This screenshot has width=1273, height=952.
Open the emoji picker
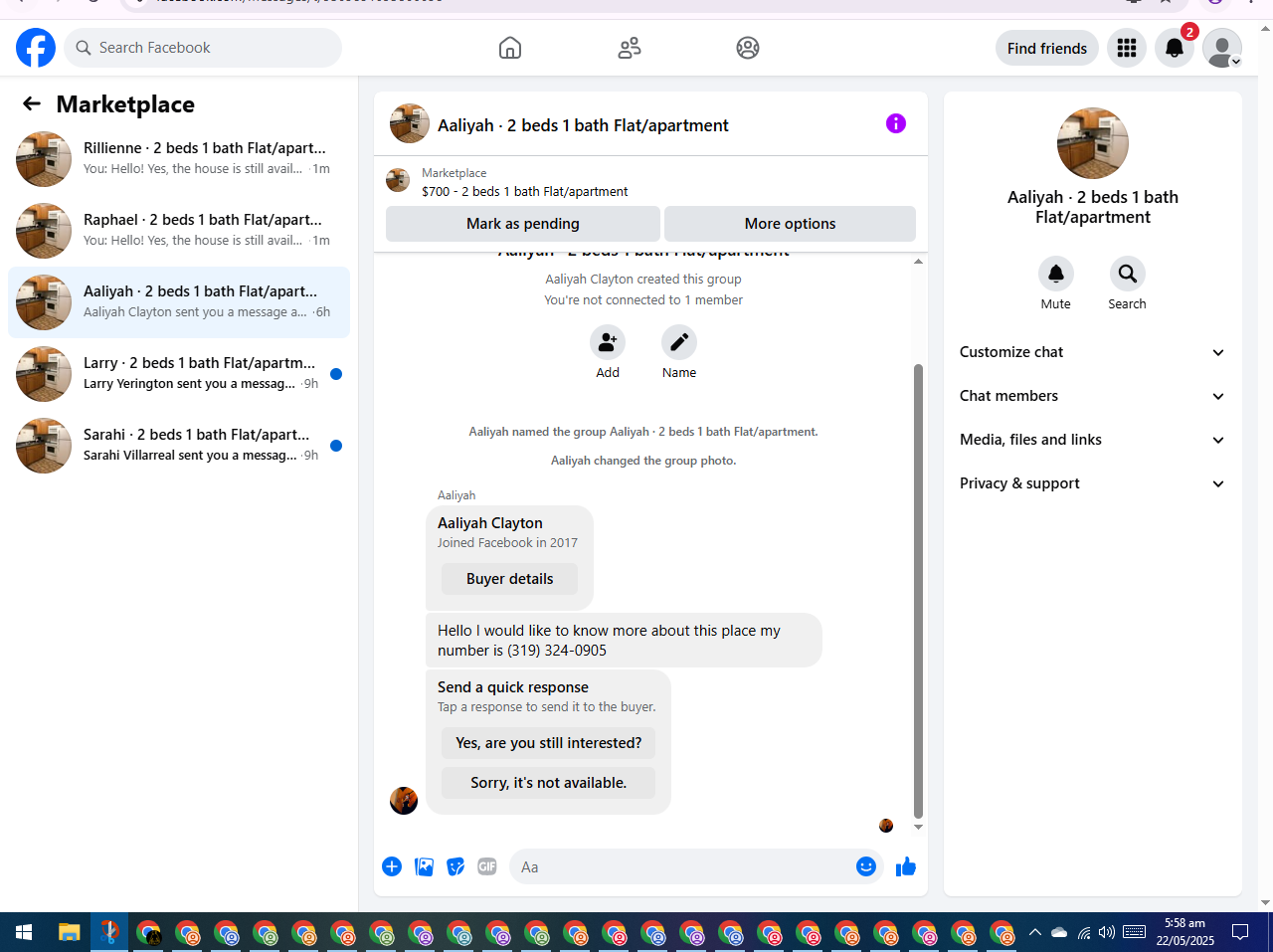tap(866, 866)
